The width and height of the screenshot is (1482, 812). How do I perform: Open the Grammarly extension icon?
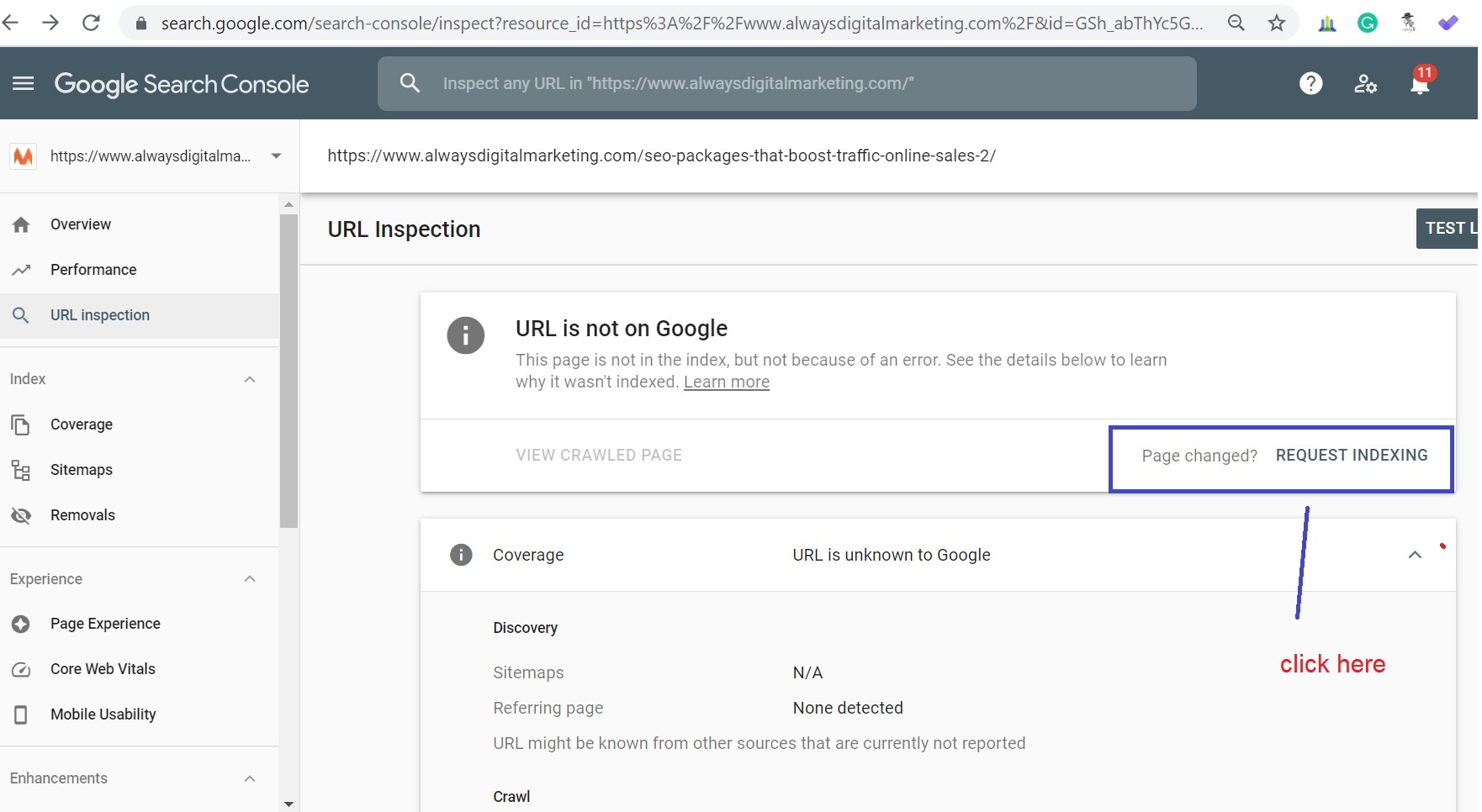coord(1368,23)
